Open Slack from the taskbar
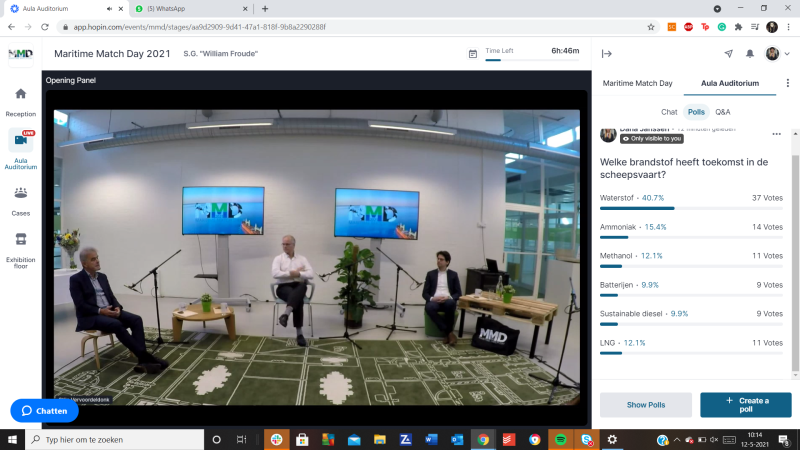Viewport: 800px width, 450px height. [x=277, y=439]
